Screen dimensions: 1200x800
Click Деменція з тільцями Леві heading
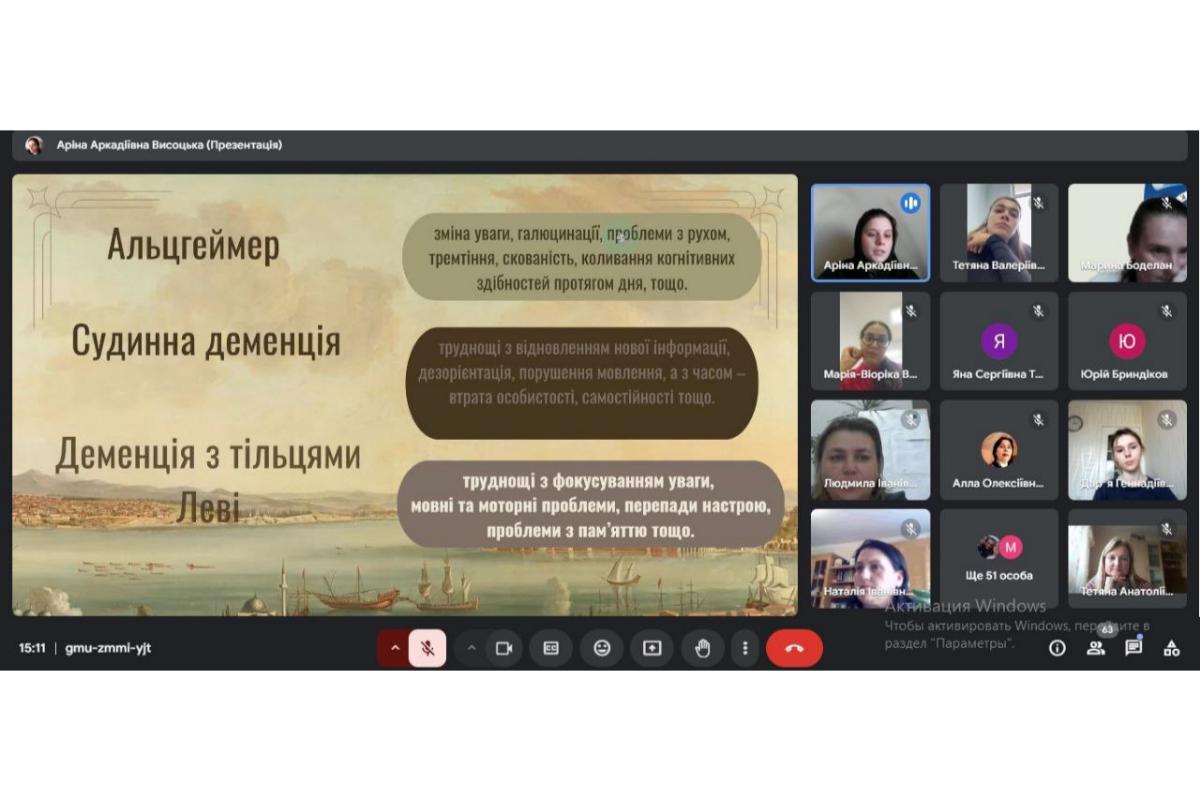208,482
